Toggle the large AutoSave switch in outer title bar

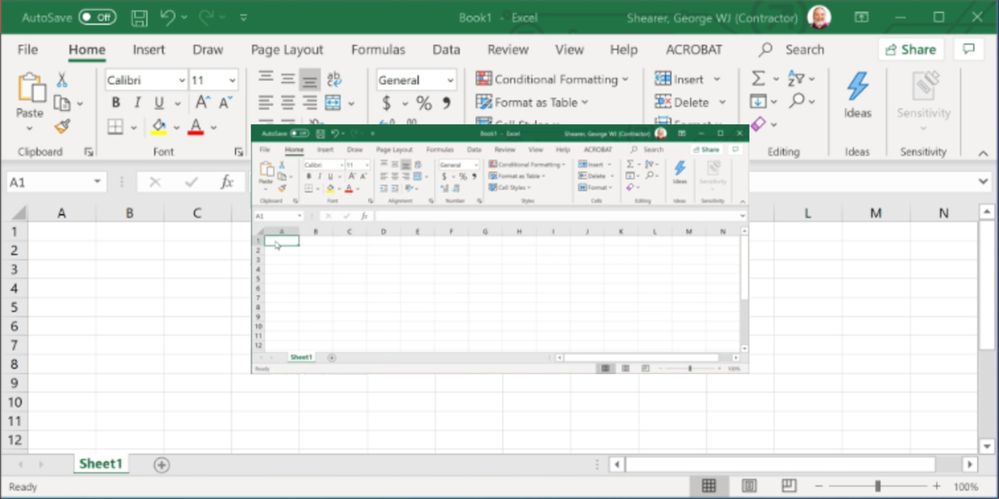[x=97, y=17]
